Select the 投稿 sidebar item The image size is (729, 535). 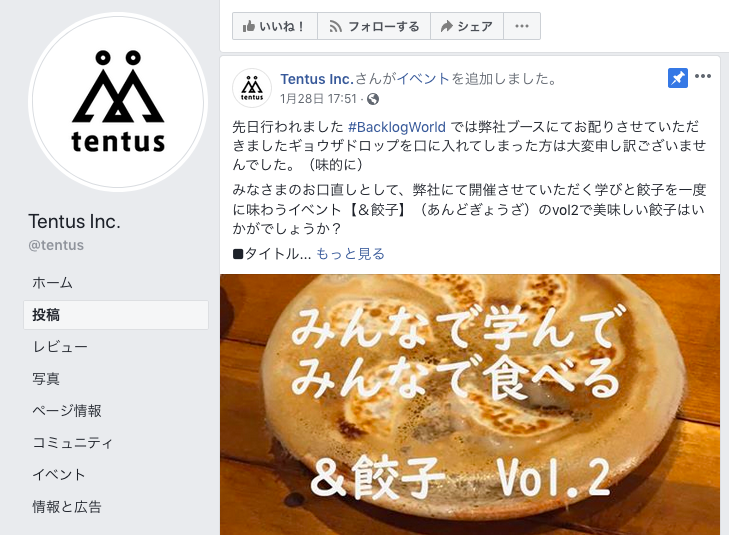(116, 315)
